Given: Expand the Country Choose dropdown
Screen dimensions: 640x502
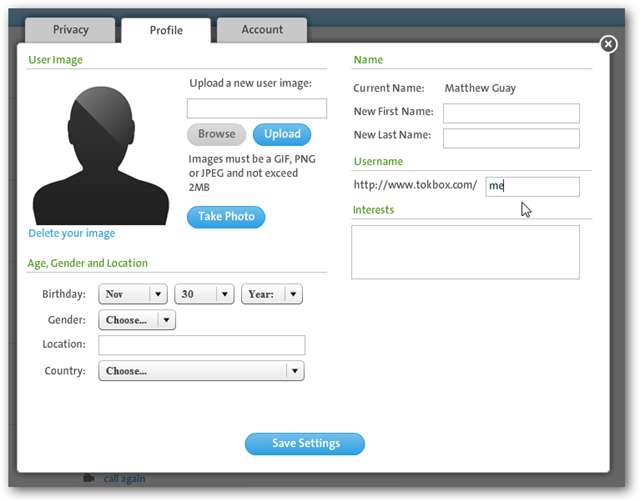Looking at the screenshot, I should [x=201, y=371].
